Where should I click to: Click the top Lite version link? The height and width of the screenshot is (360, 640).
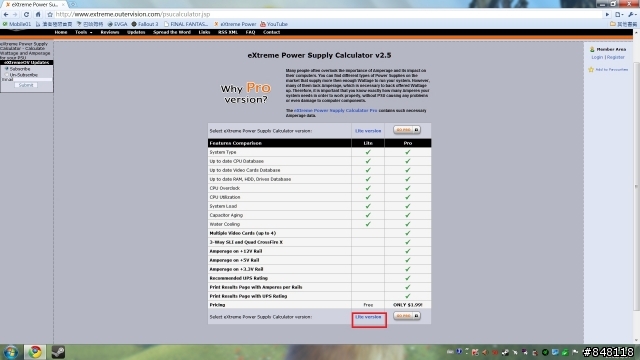tap(368, 131)
